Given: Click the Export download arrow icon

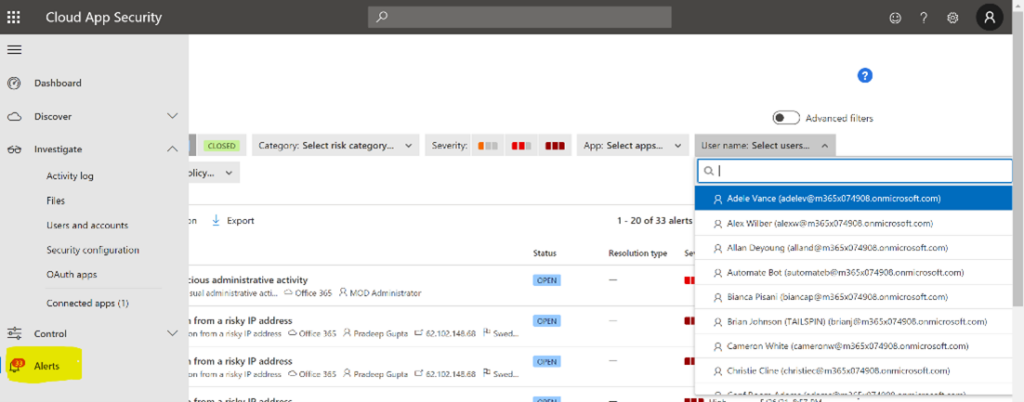Looking at the screenshot, I should tap(216, 221).
